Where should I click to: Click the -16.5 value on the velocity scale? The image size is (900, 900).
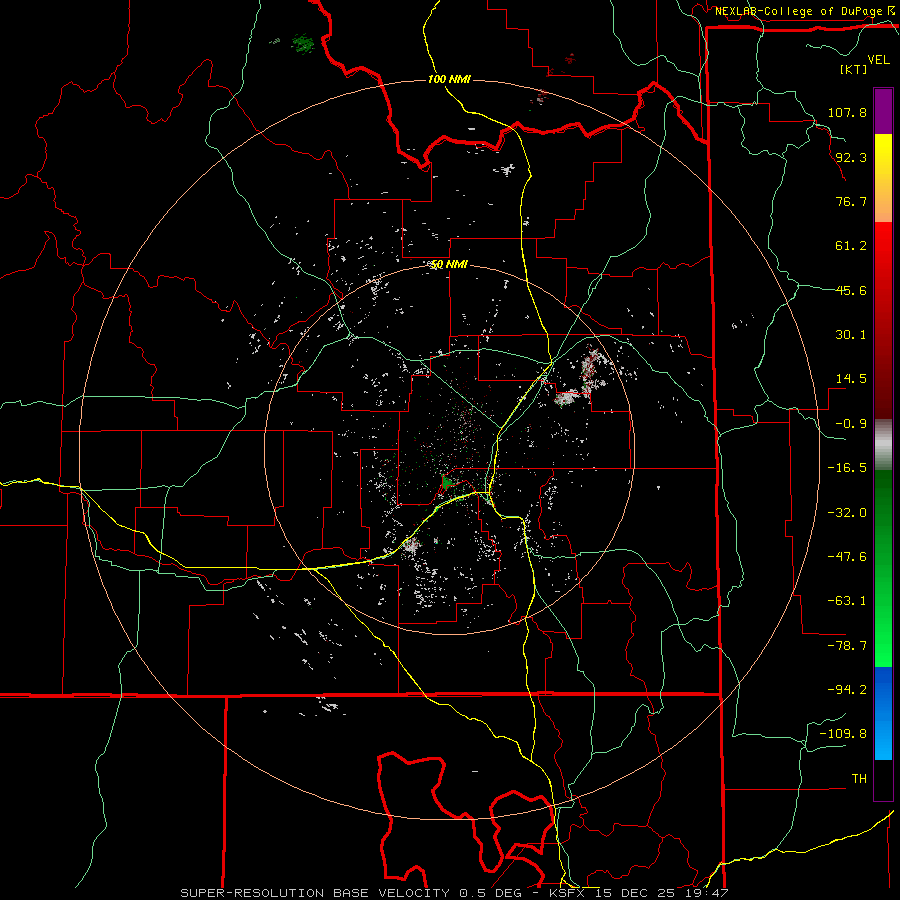(847, 468)
